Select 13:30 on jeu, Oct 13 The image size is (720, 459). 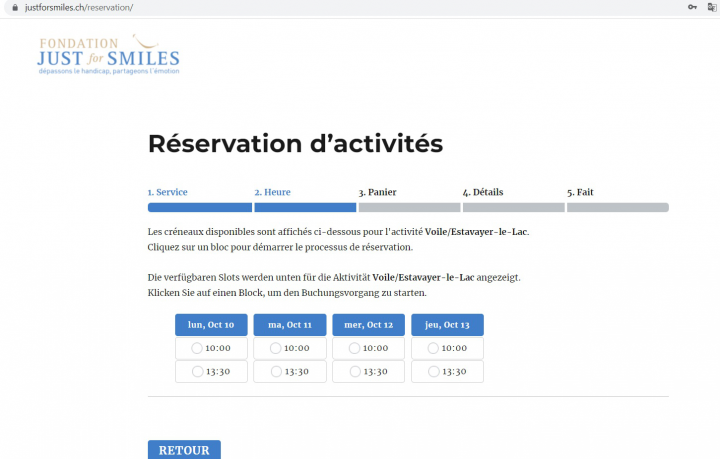point(447,371)
